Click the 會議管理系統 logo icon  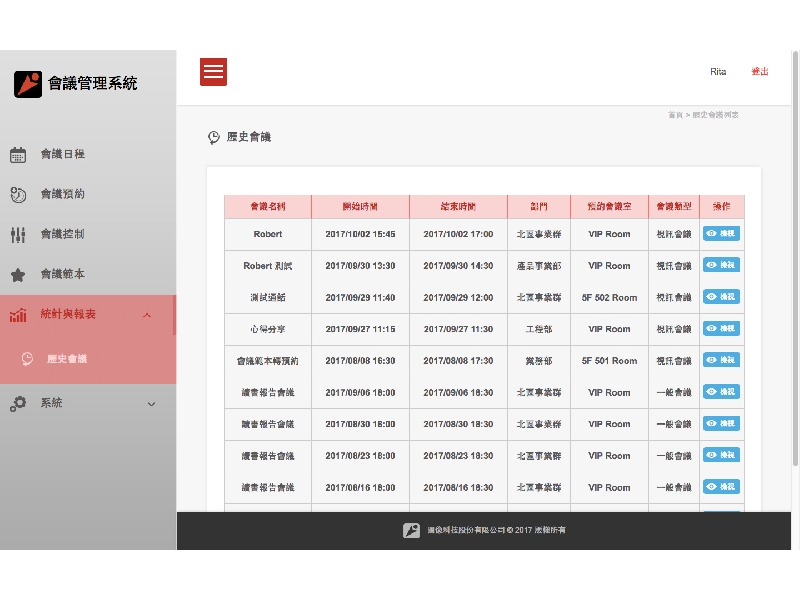(28, 84)
